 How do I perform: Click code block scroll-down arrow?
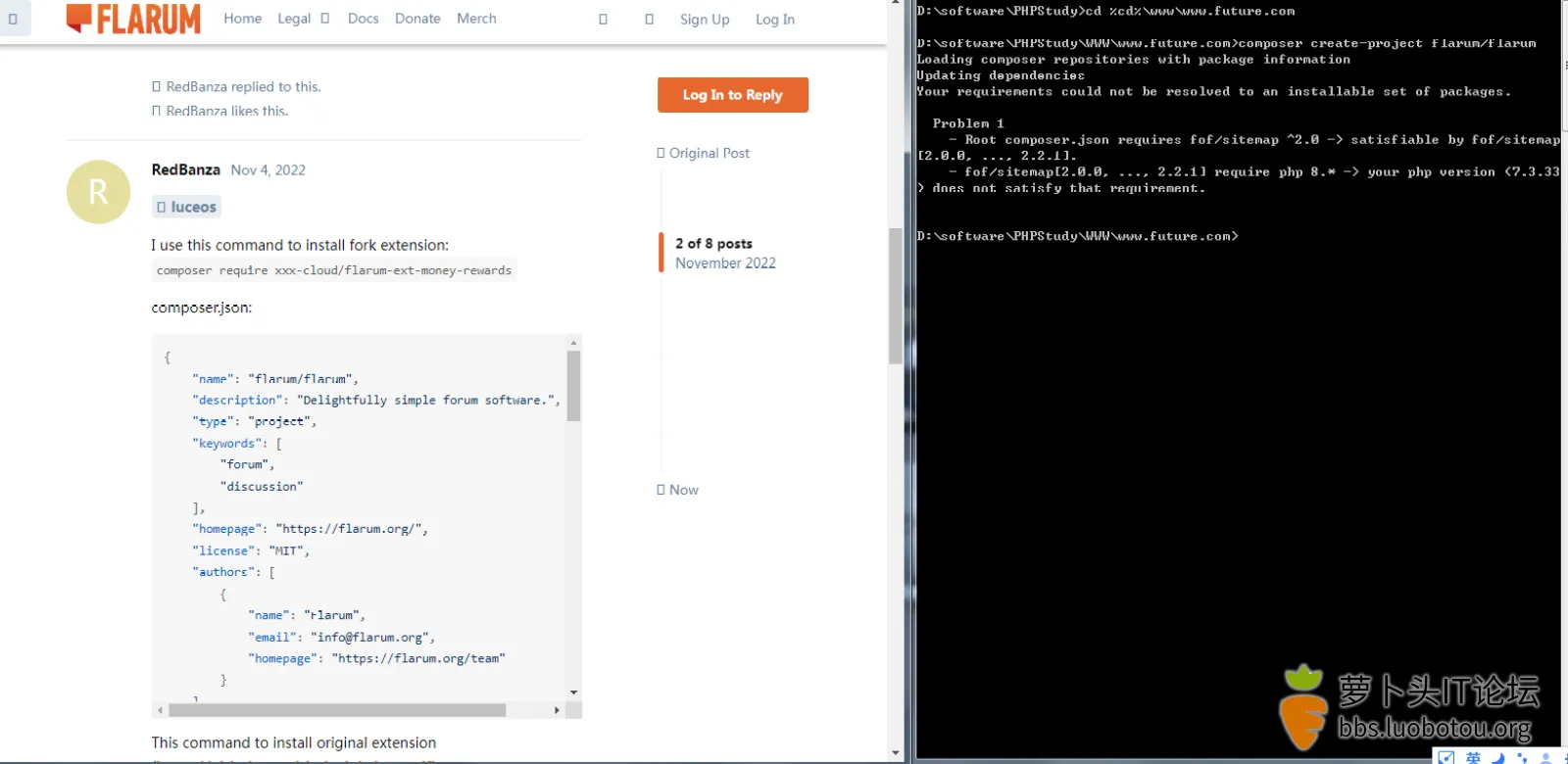click(573, 692)
